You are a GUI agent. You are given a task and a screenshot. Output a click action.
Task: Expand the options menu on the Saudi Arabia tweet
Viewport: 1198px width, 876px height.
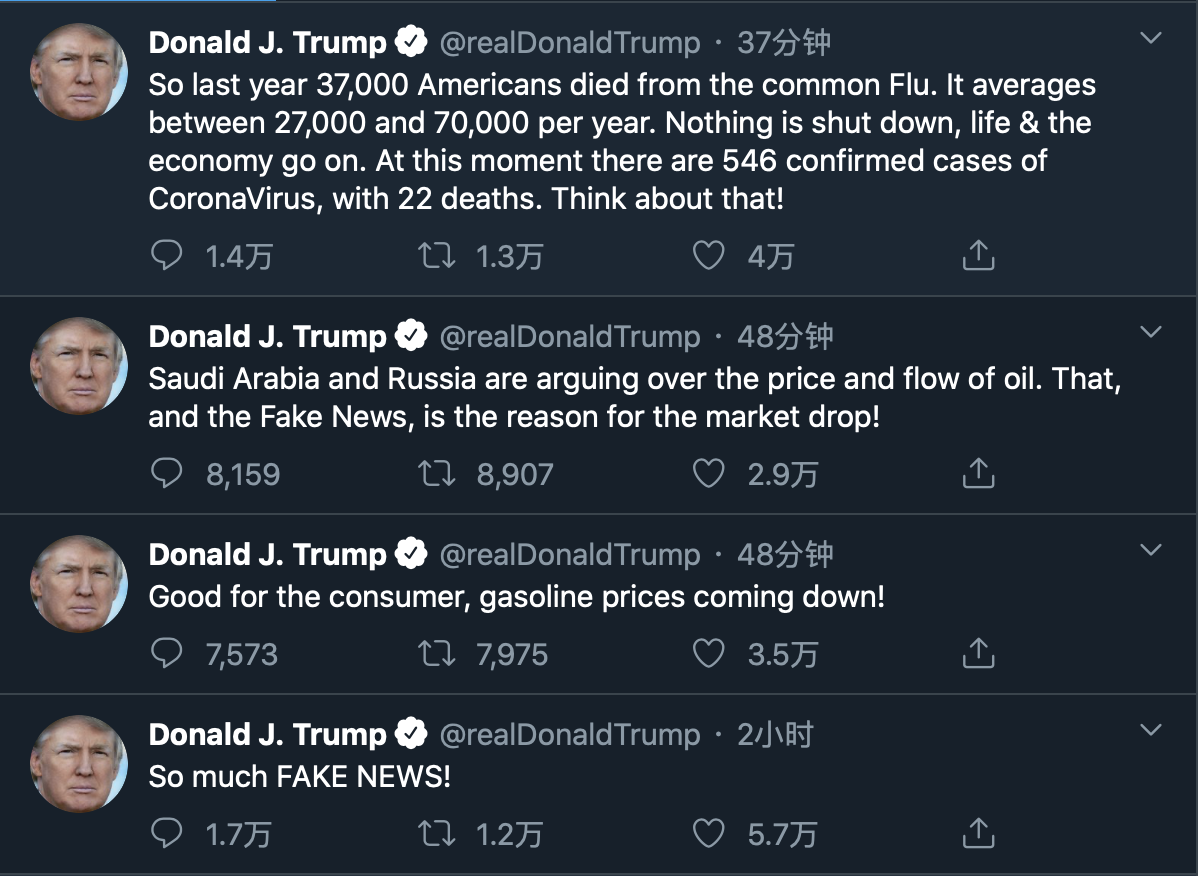[x=1151, y=332]
